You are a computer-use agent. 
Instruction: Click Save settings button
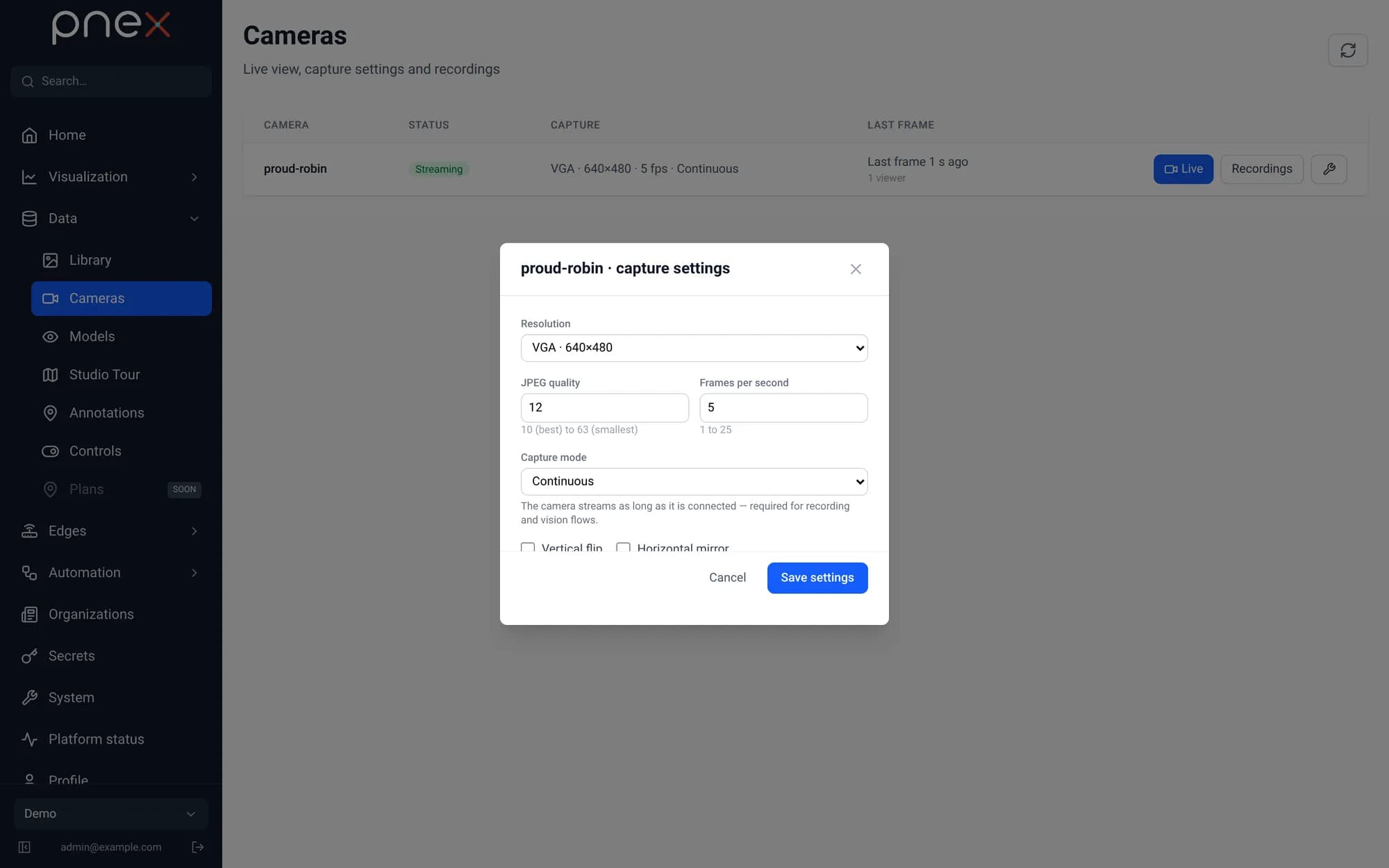817,578
